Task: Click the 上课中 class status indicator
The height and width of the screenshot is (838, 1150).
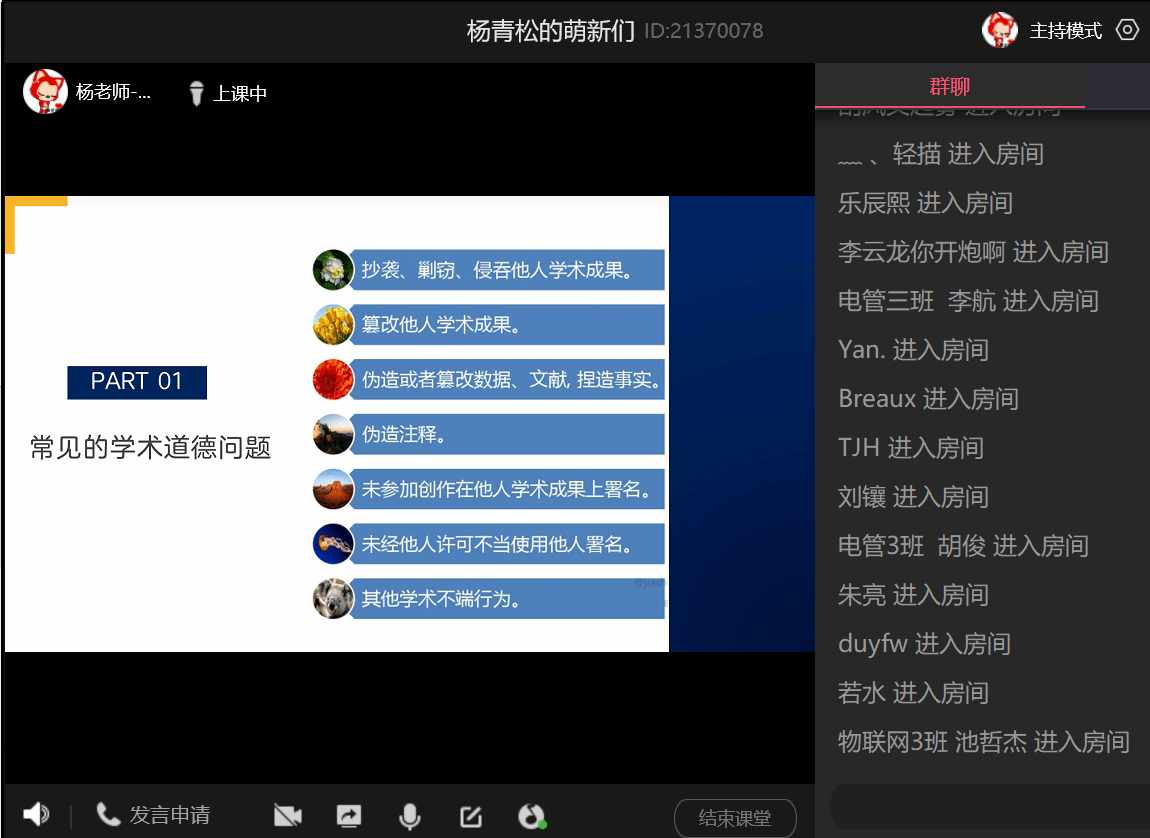Action: tap(229, 93)
